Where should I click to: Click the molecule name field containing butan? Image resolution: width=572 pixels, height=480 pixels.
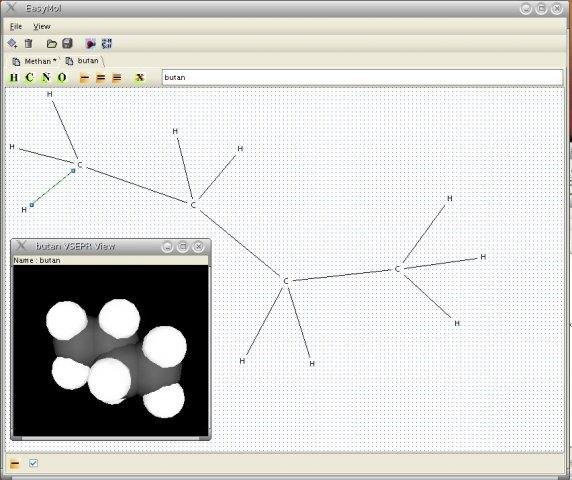(362, 77)
